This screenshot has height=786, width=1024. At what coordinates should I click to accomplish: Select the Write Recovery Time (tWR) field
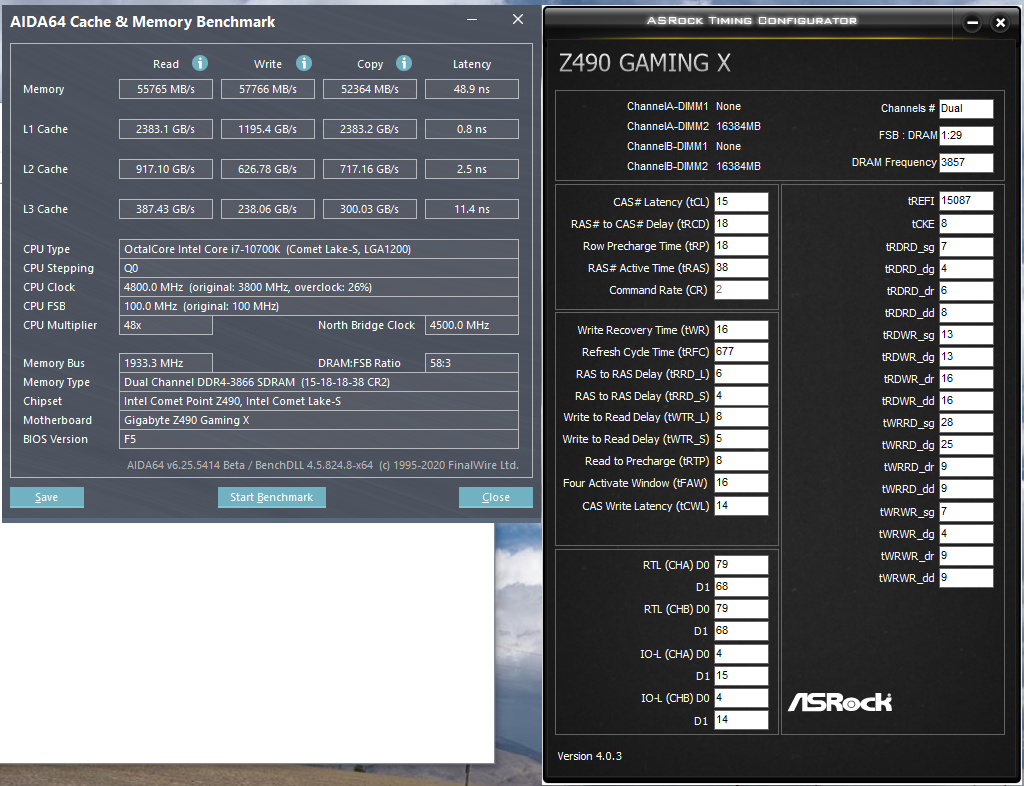[x=741, y=330]
